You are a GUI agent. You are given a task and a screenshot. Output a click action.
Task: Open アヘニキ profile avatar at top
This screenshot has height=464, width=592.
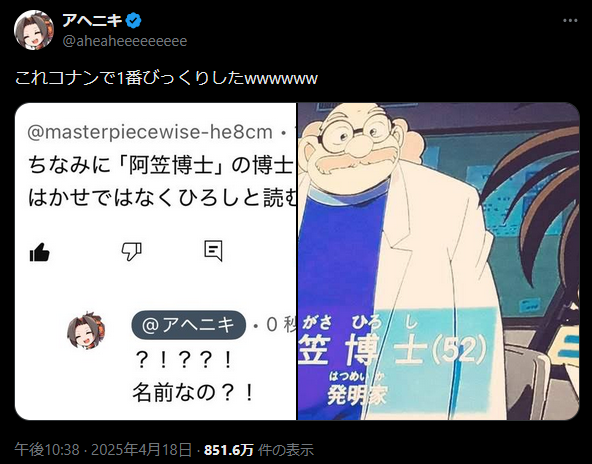(x=34, y=30)
